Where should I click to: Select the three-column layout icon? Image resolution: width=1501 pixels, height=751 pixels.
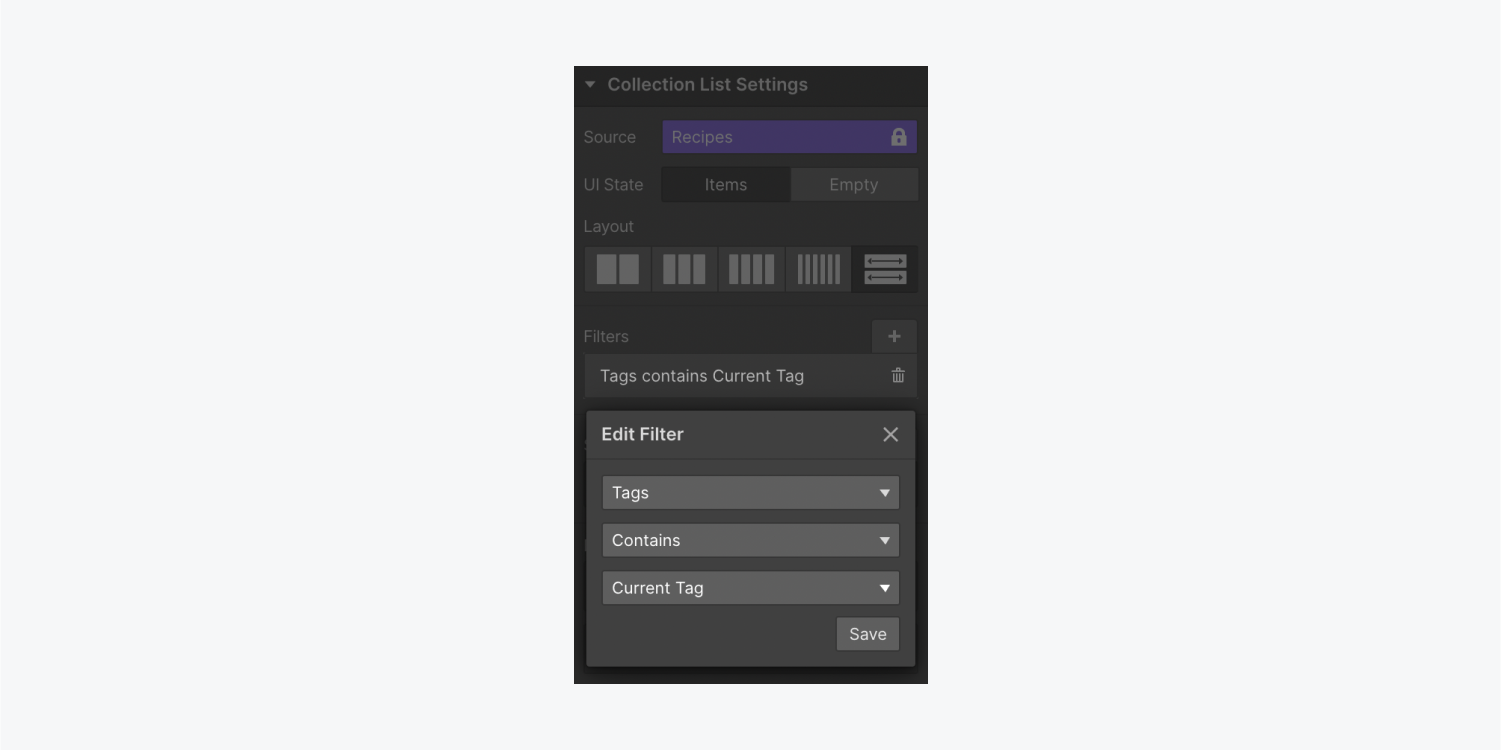[x=685, y=269]
